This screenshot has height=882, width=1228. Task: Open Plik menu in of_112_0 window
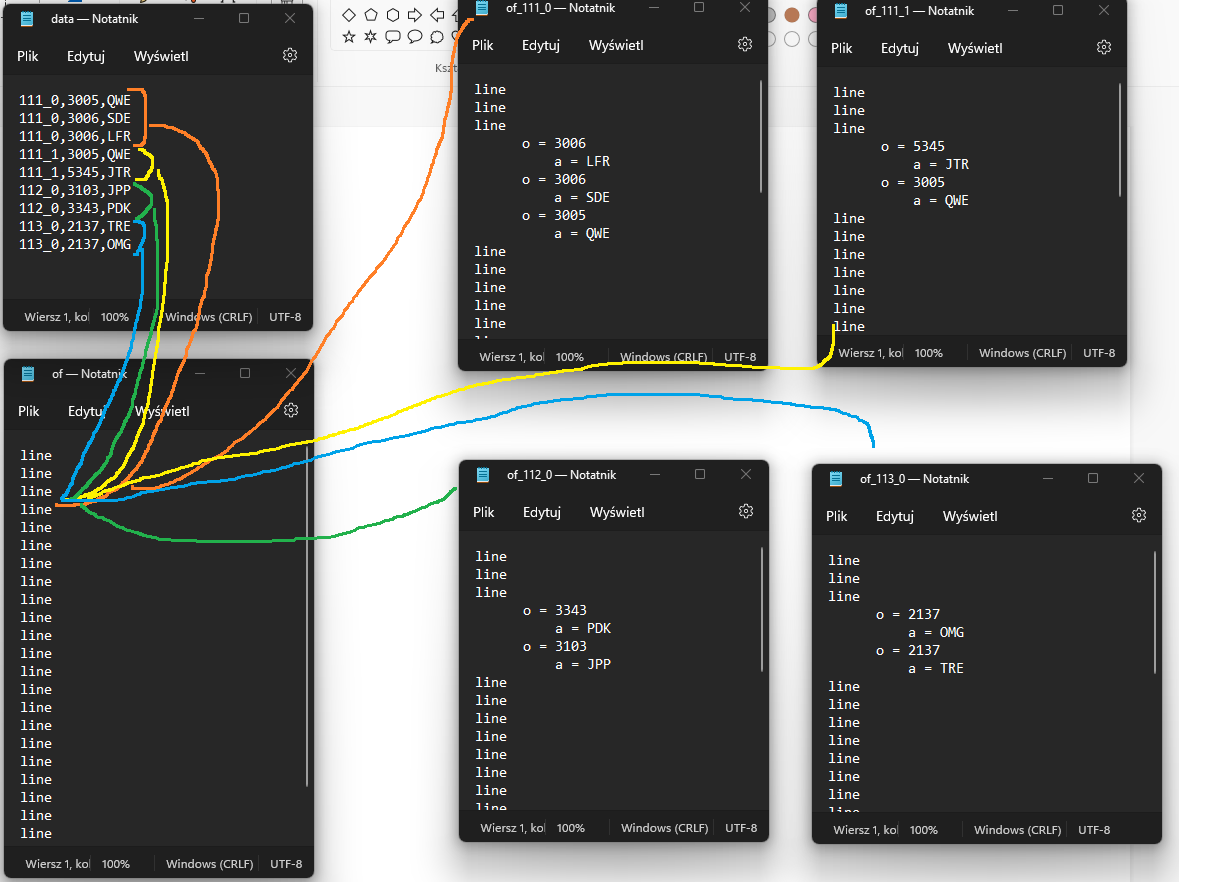[x=484, y=512]
